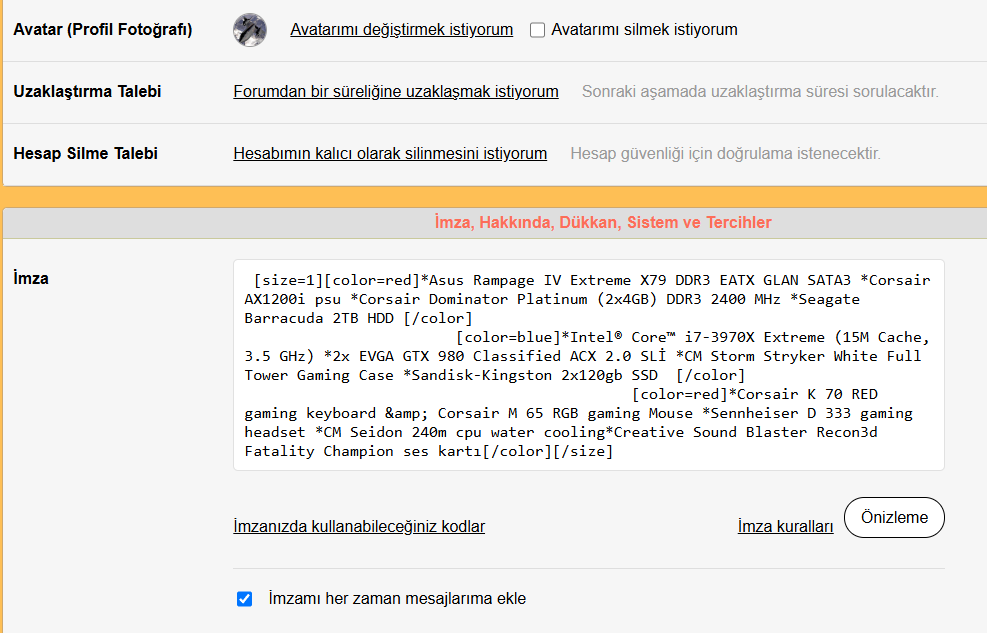
Task: Click the 'İmza' field label
Action: pyautogui.click(x=31, y=278)
